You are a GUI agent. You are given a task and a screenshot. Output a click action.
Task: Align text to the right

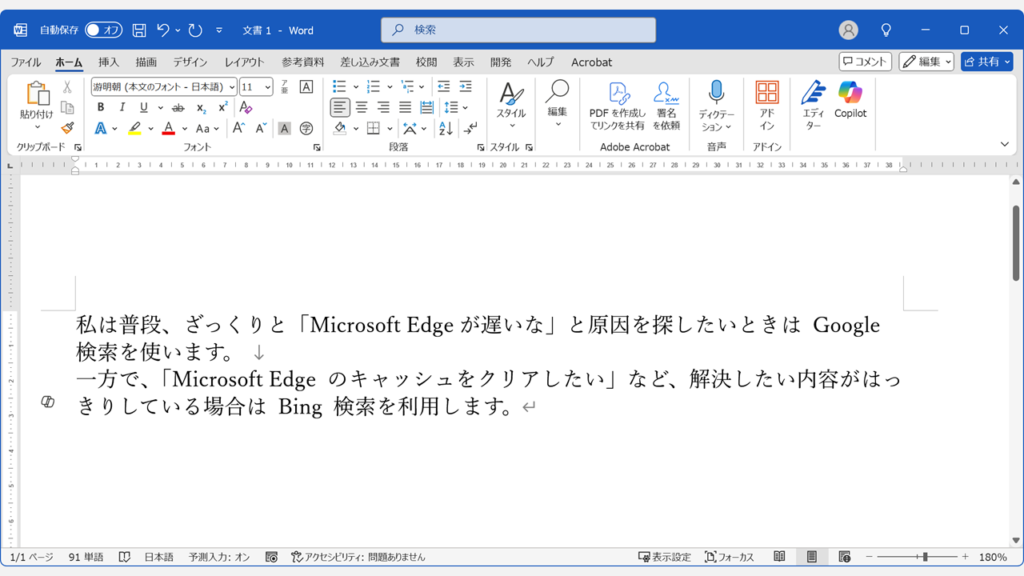pyautogui.click(x=383, y=107)
